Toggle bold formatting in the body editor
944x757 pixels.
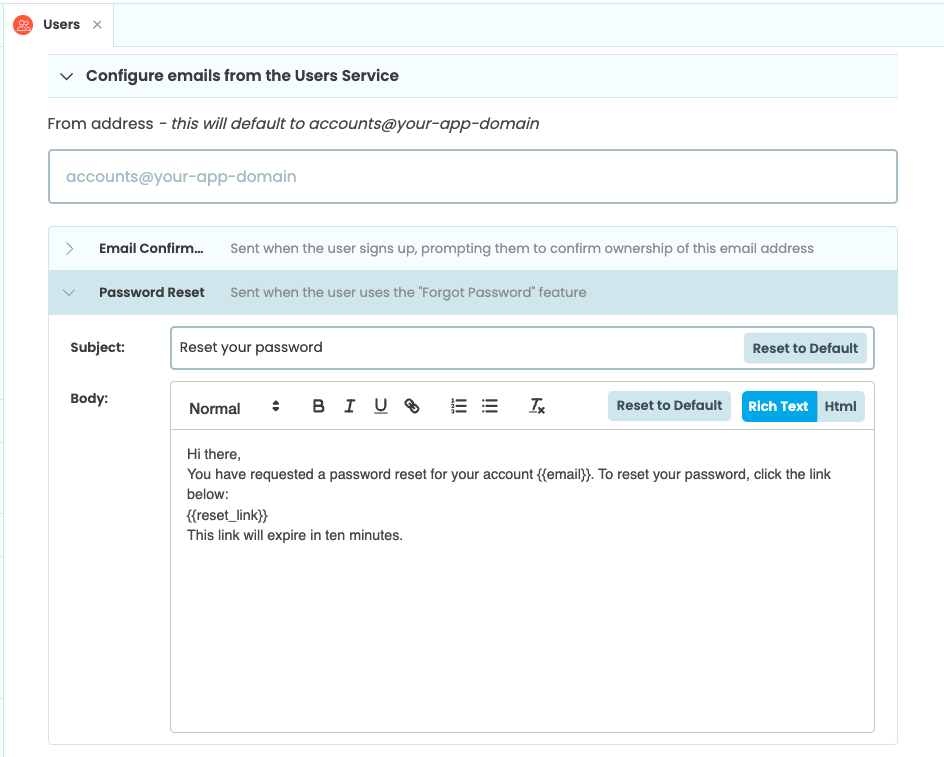pos(318,405)
